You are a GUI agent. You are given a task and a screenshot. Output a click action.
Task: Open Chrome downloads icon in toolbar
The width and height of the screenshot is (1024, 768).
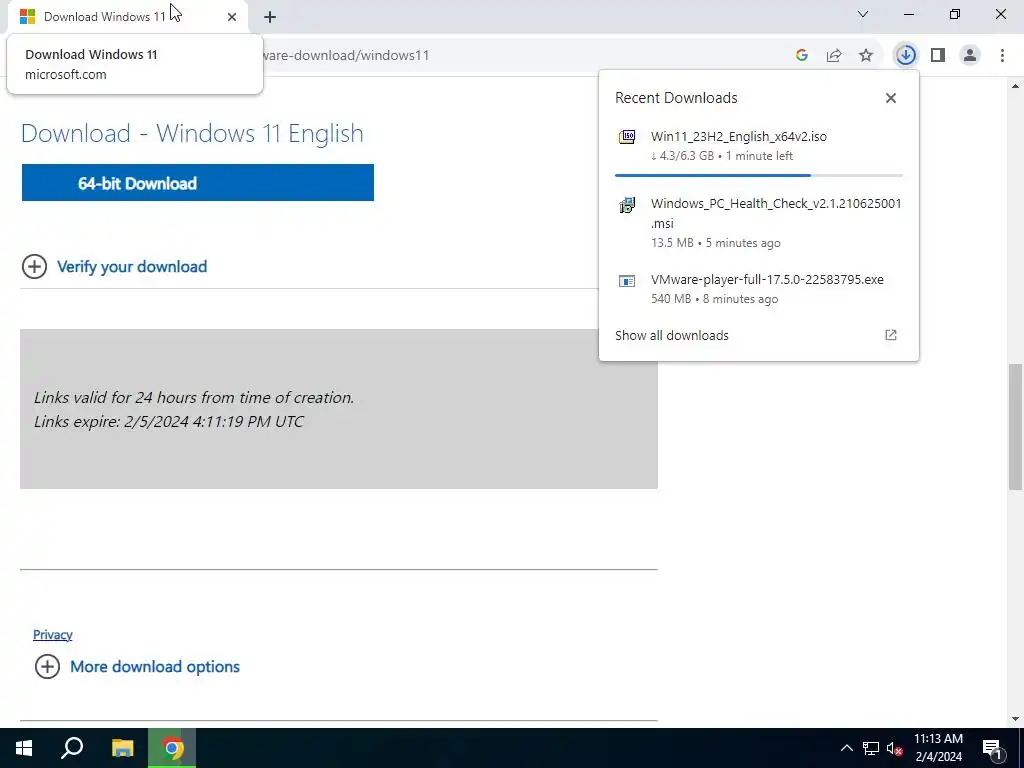tap(905, 55)
